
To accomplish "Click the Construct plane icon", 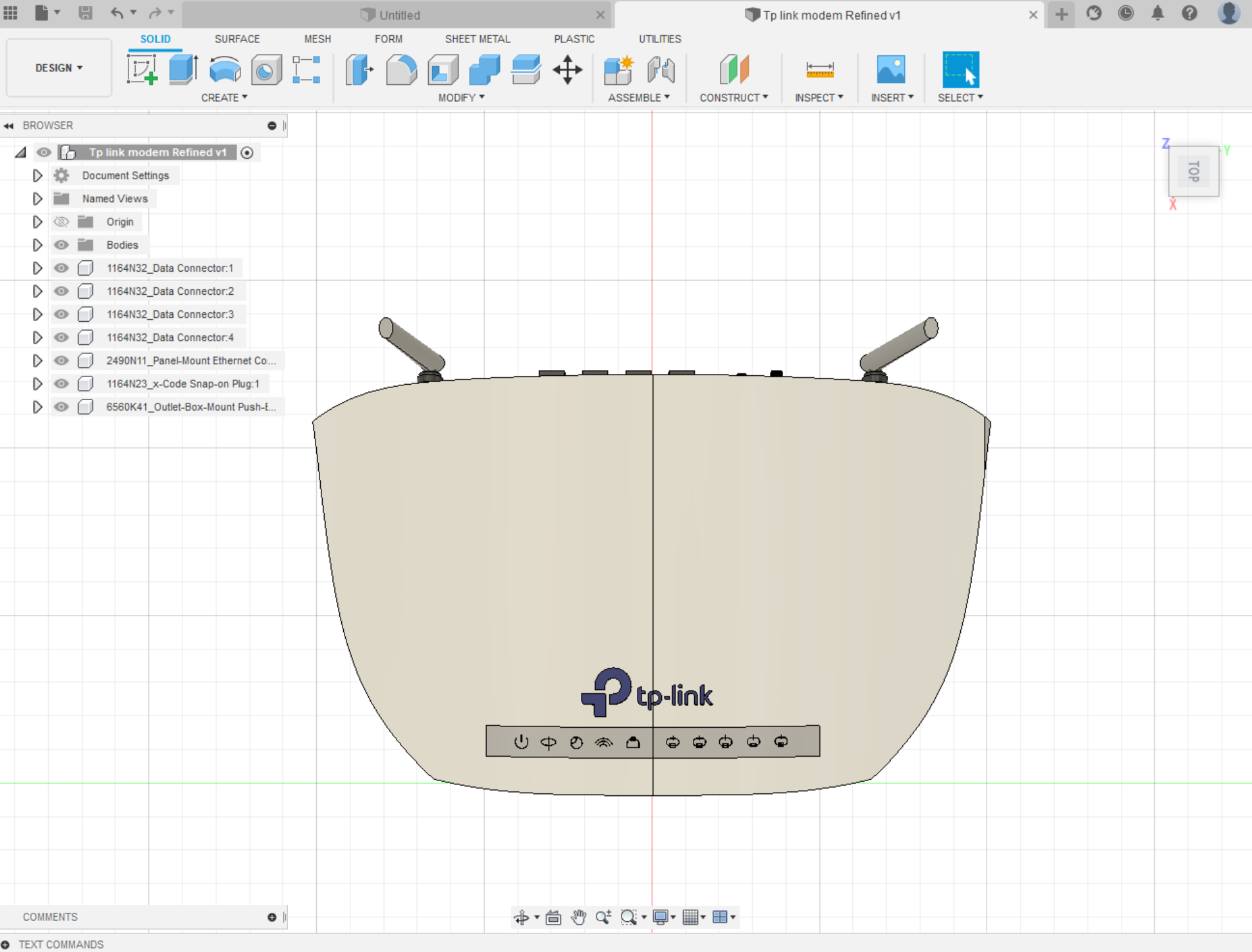I will (x=734, y=69).
